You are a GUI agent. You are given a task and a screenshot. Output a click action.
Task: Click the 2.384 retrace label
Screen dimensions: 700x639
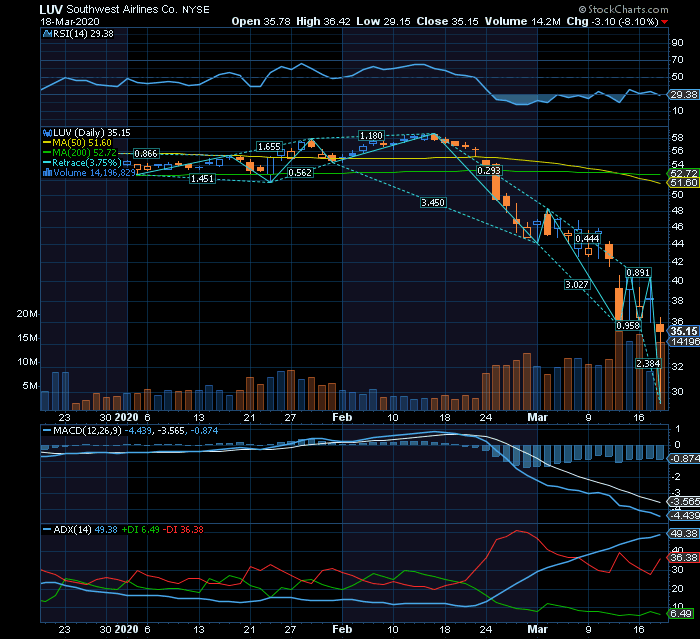coord(648,363)
